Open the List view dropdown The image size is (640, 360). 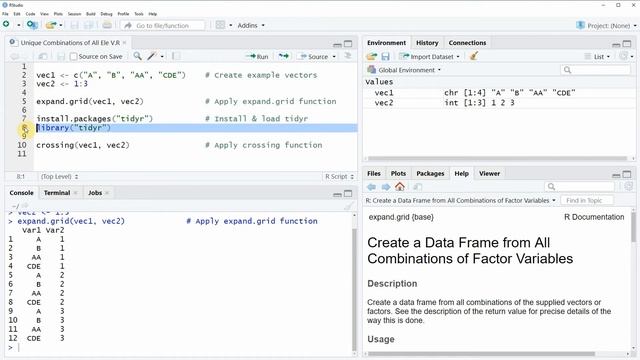[597, 56]
